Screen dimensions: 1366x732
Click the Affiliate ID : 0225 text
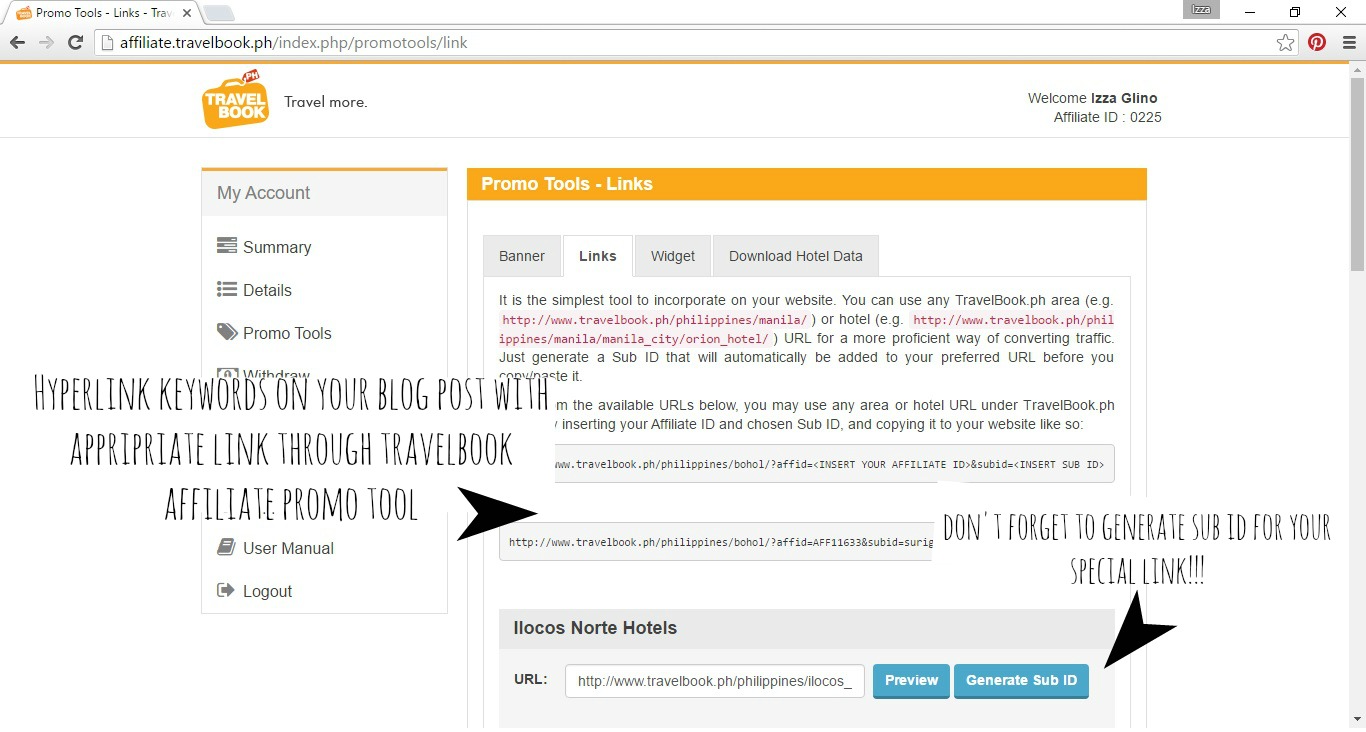[x=1107, y=117]
